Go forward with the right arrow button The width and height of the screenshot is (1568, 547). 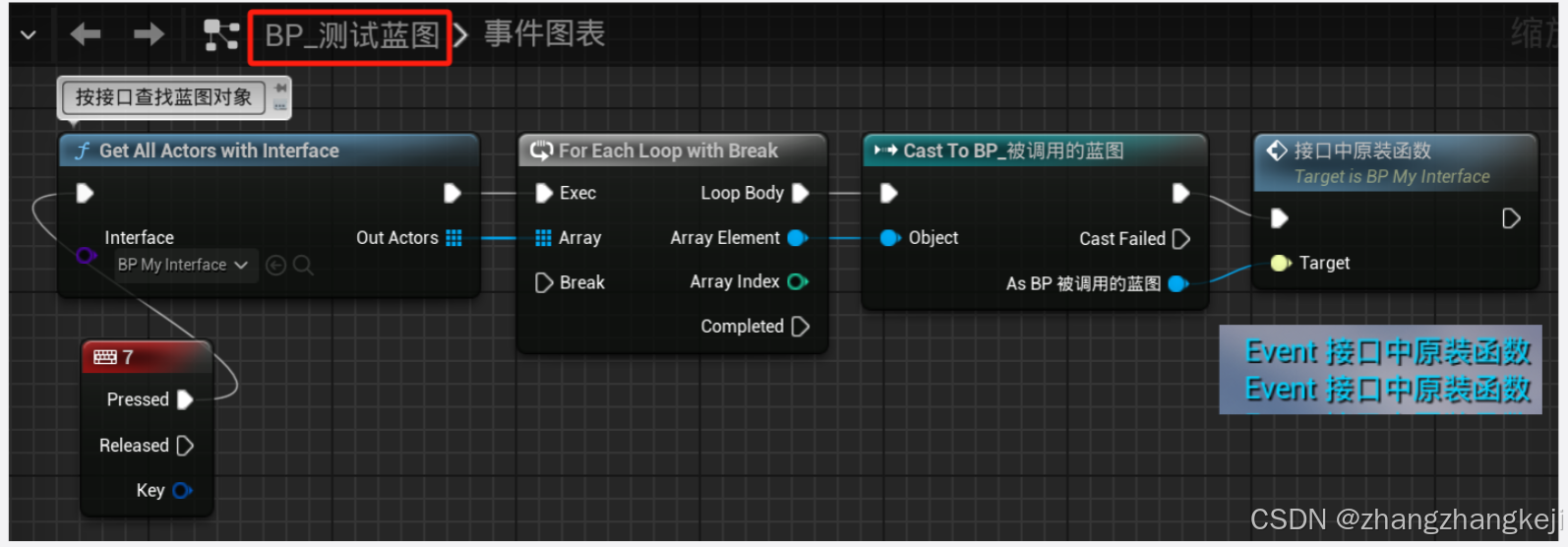149,35
